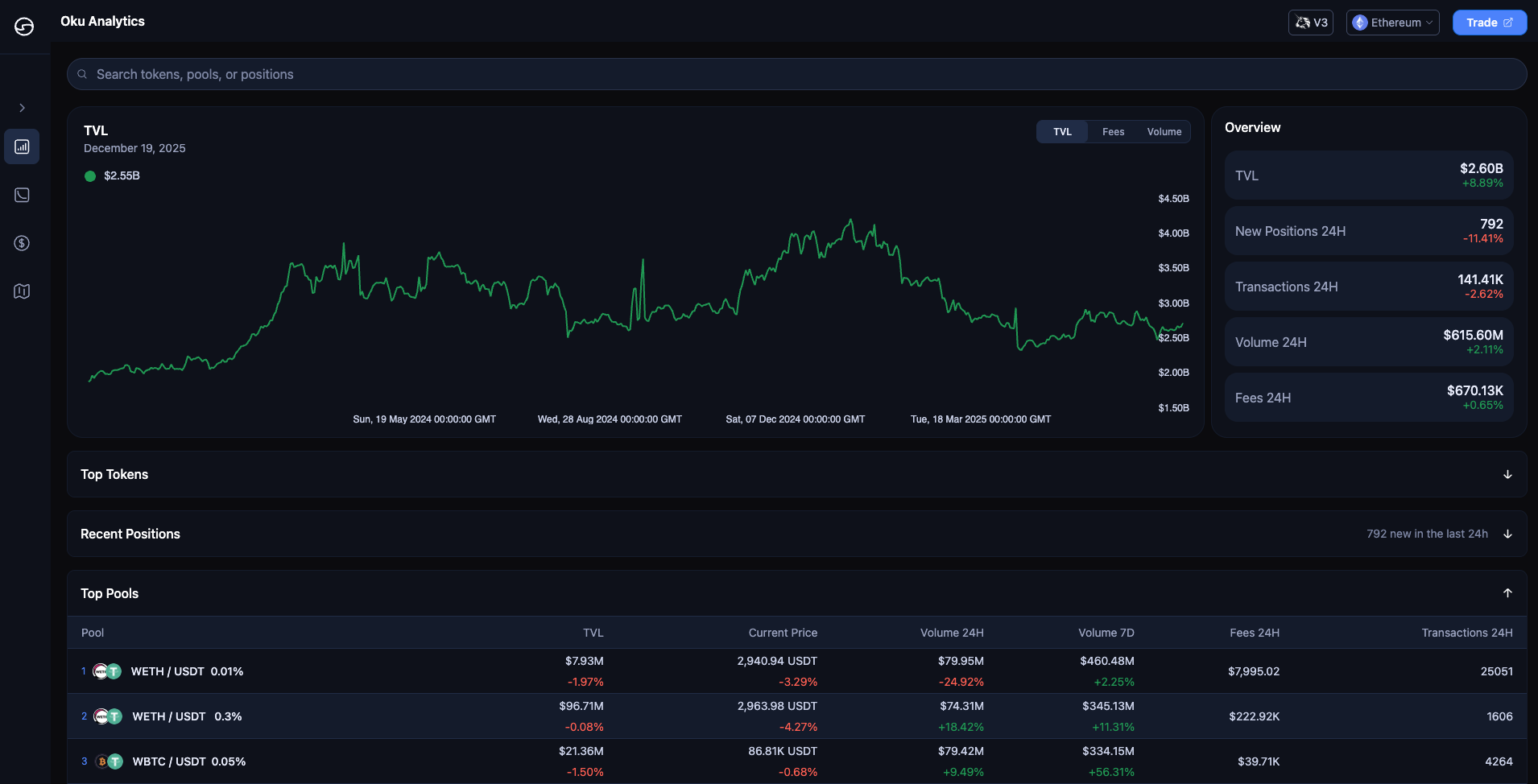Expand the Recent Positions section arrow
Image resolution: width=1538 pixels, height=784 pixels.
(x=1507, y=534)
